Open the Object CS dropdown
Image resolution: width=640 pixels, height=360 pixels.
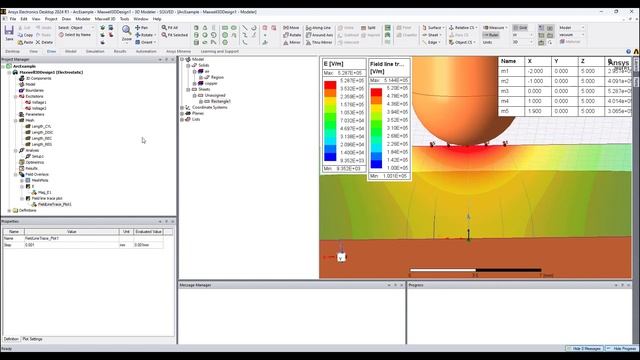[462, 42]
